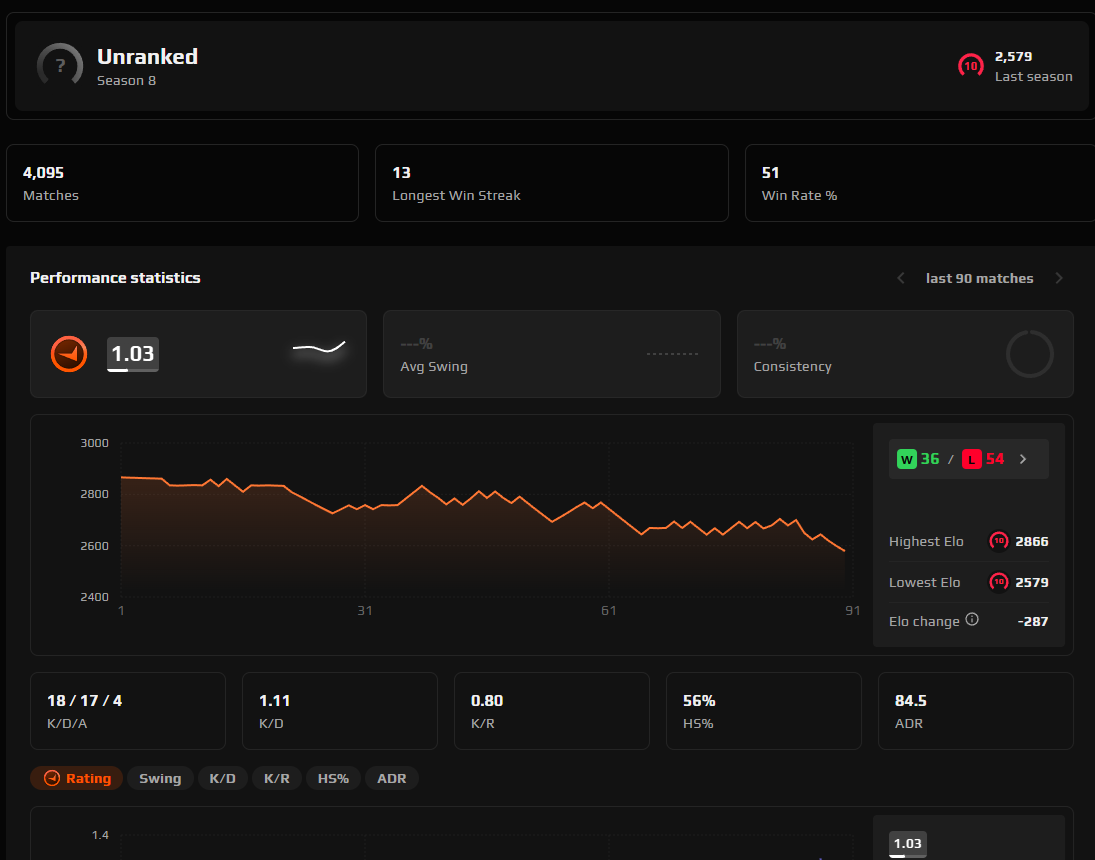1095x860 pixels.
Task: Click the red L losses badge
Action: [971, 459]
